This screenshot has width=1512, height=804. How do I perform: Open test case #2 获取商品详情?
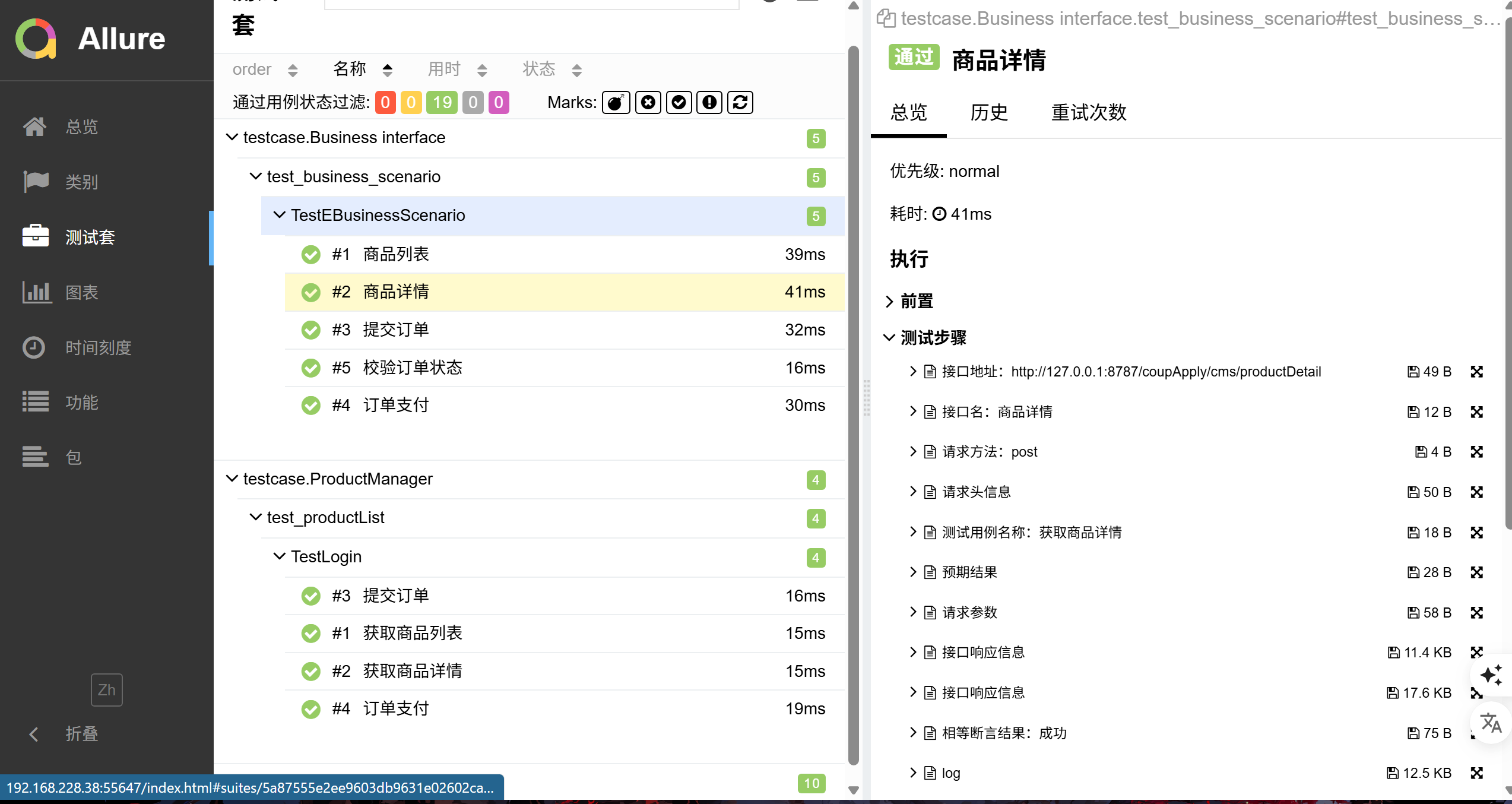pos(565,671)
